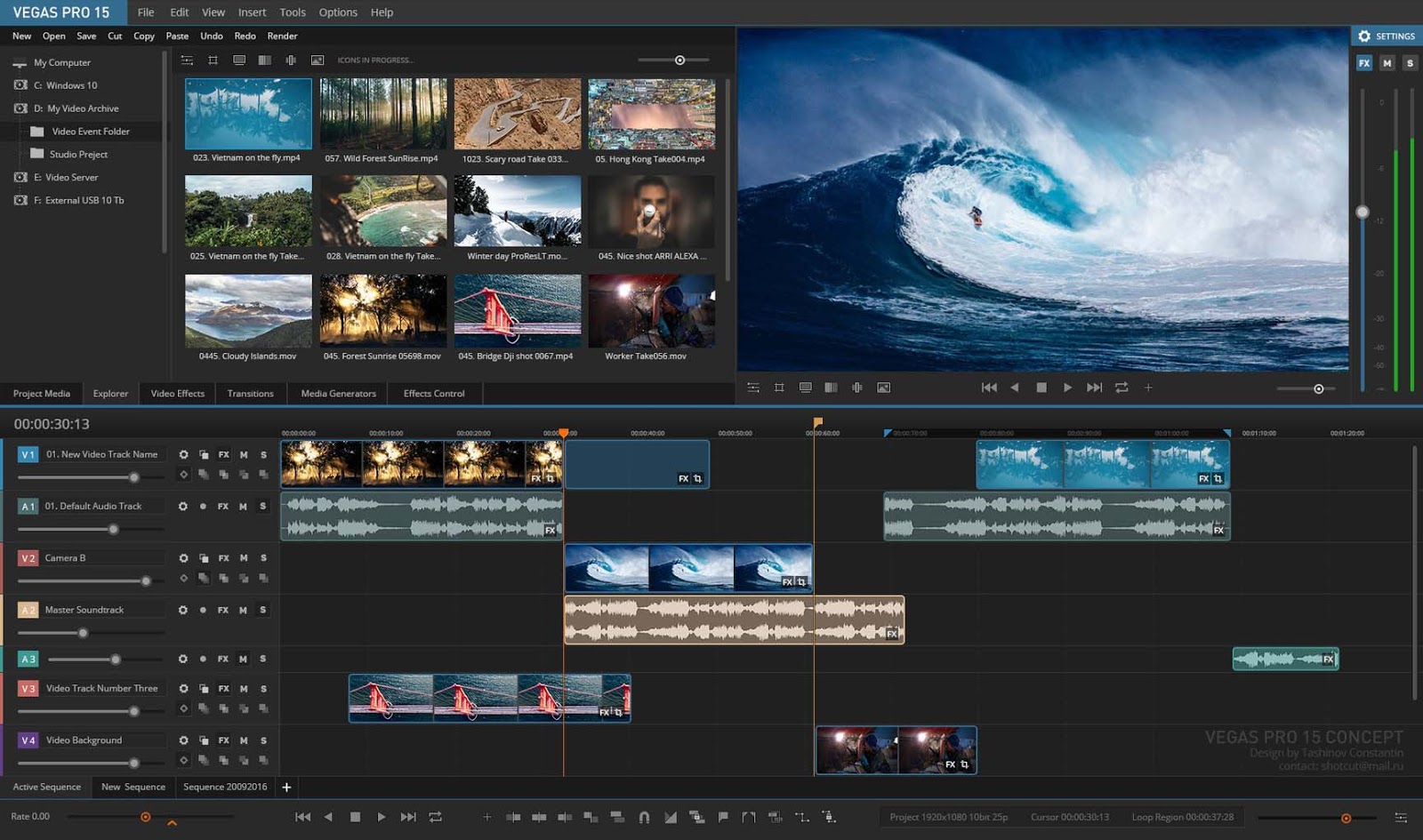Solo the Video Background track
1423x840 pixels.
(263, 740)
